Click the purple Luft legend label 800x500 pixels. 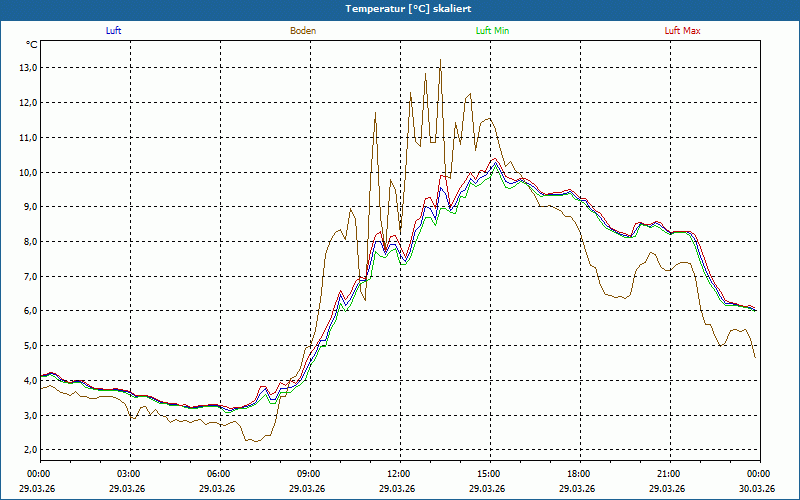(x=113, y=31)
